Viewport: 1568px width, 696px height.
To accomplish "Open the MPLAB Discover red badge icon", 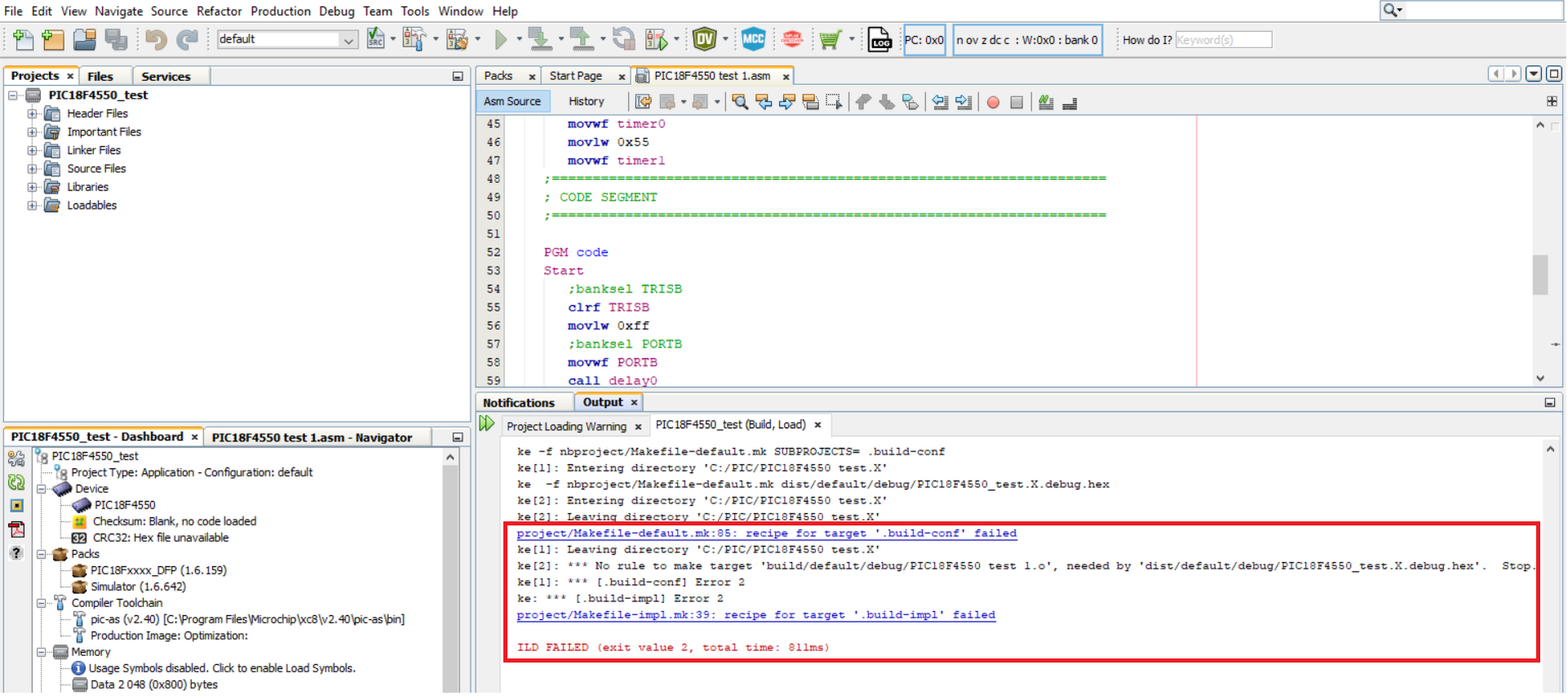I will click(x=791, y=38).
